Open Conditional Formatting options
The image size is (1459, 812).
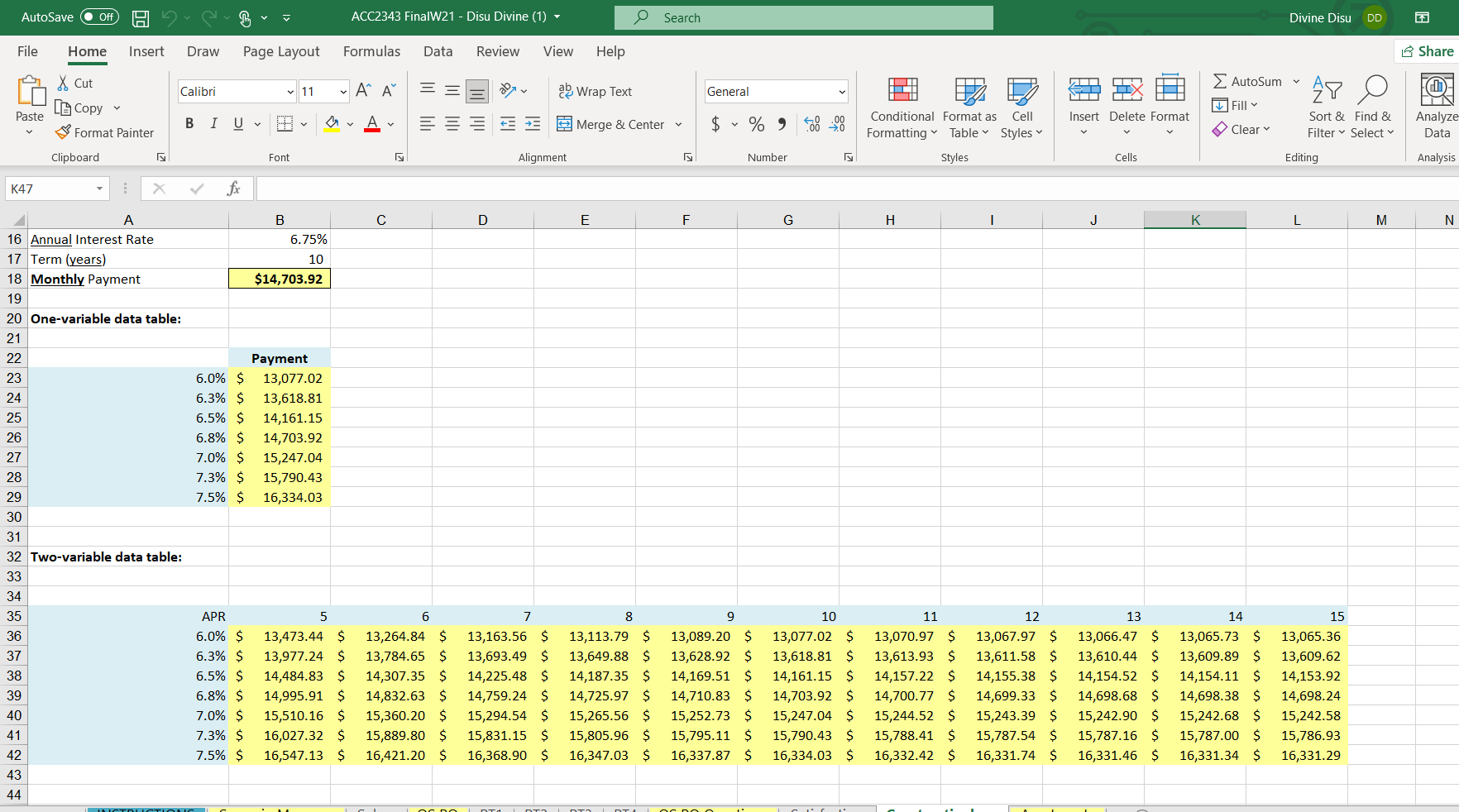pos(902,107)
